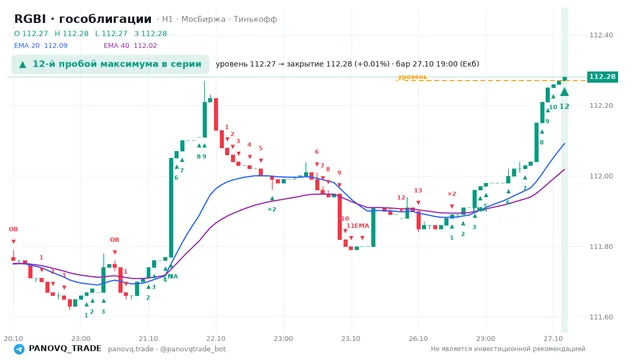Viewport: 640px width, 360px height.
Task: Click the 112.00 price axis label
Action: point(601,176)
